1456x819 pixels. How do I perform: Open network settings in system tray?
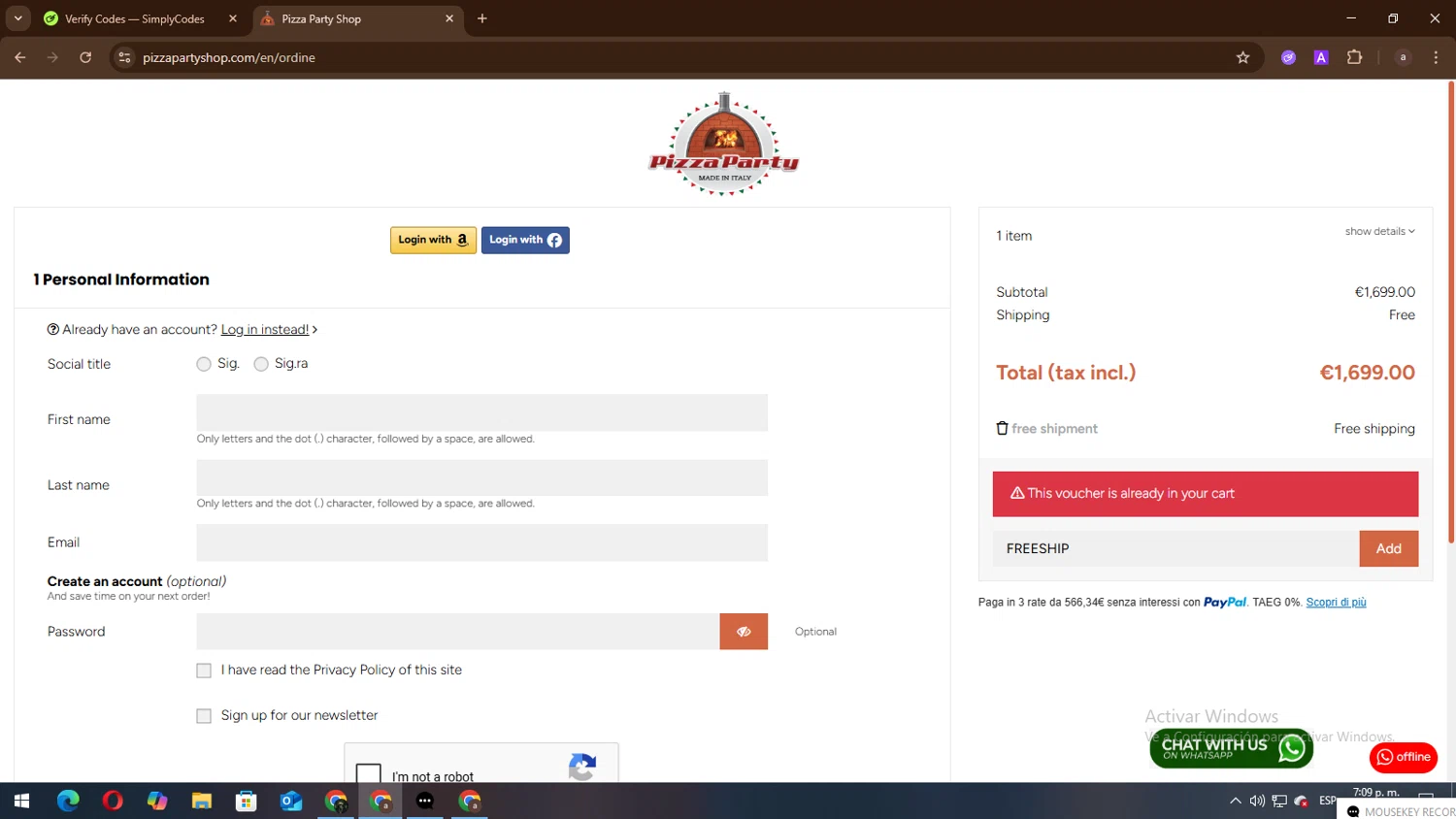(1279, 801)
